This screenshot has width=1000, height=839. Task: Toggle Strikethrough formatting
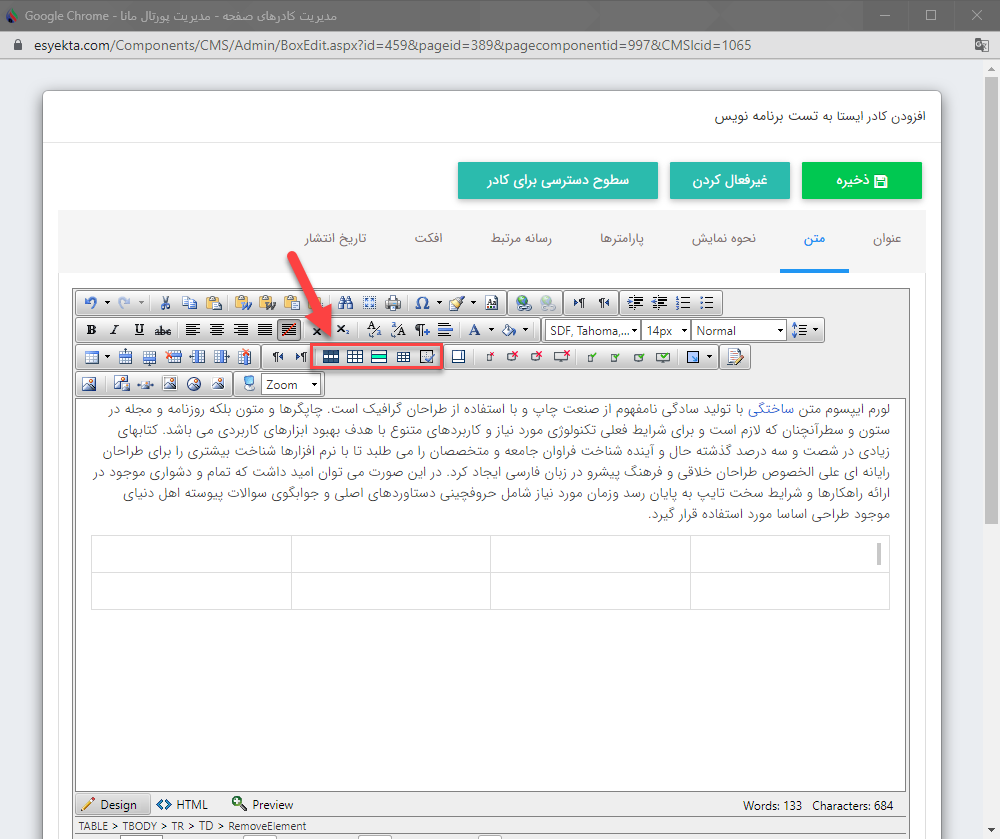(163, 329)
